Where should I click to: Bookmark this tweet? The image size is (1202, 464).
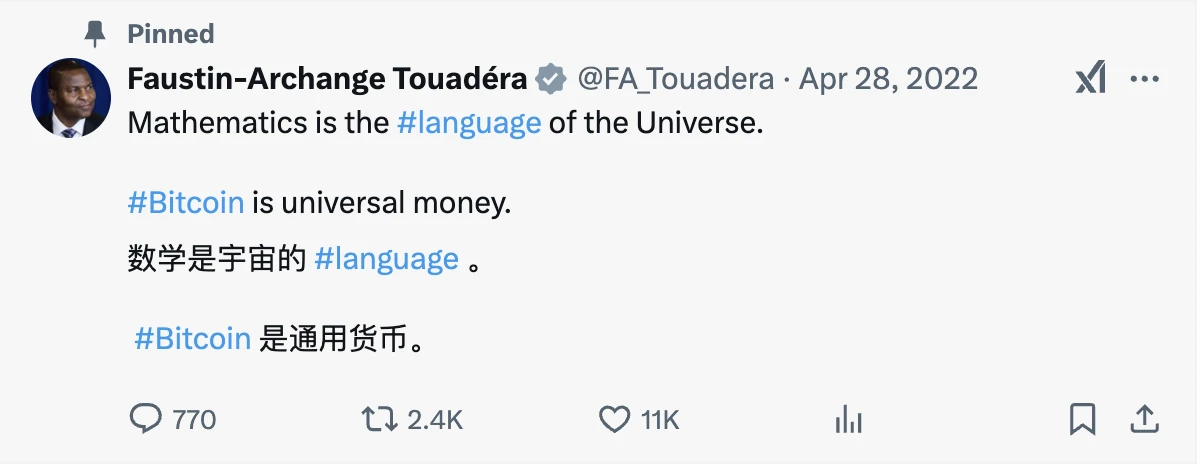pos(1082,419)
